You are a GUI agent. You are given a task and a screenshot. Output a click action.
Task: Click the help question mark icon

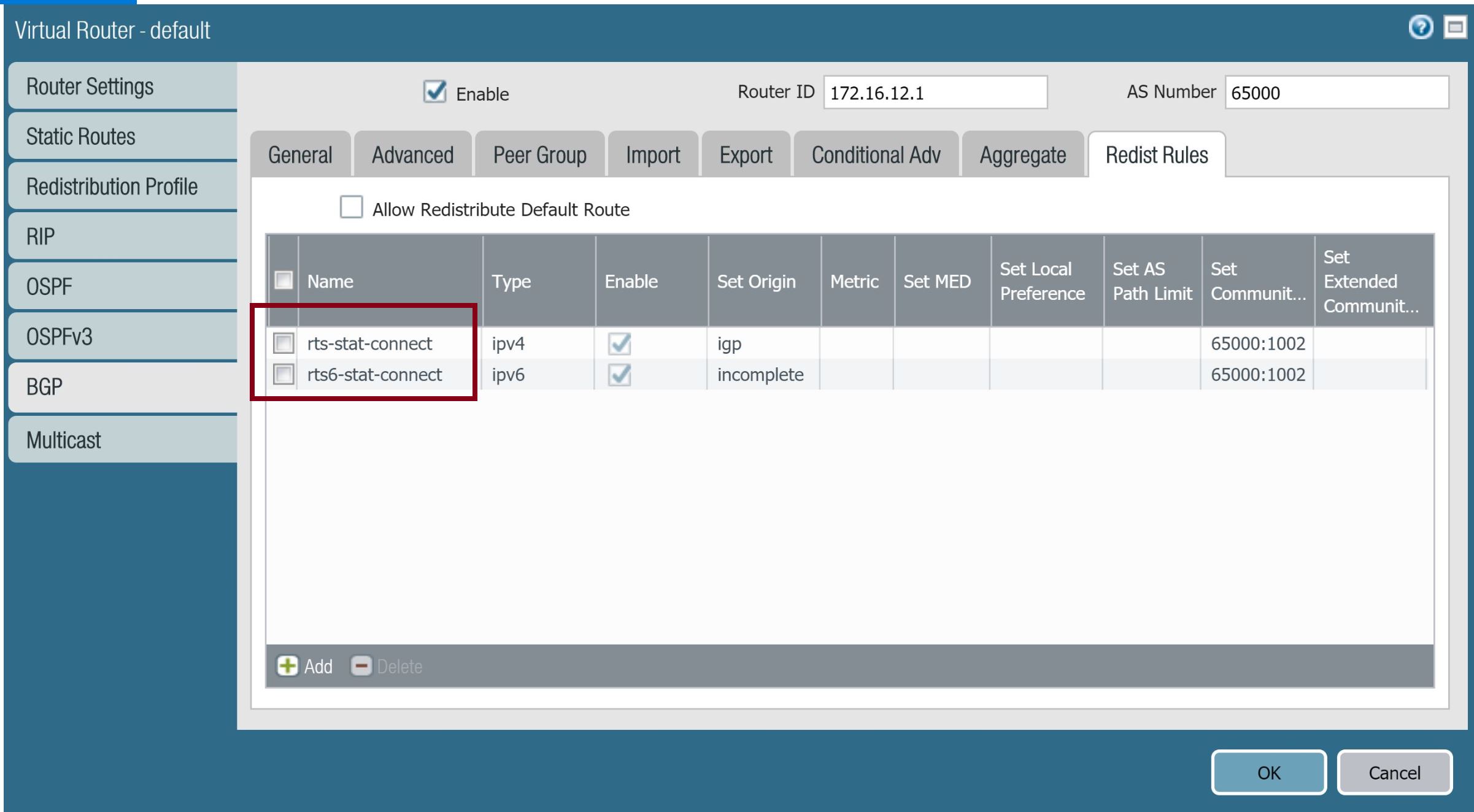[1420, 28]
